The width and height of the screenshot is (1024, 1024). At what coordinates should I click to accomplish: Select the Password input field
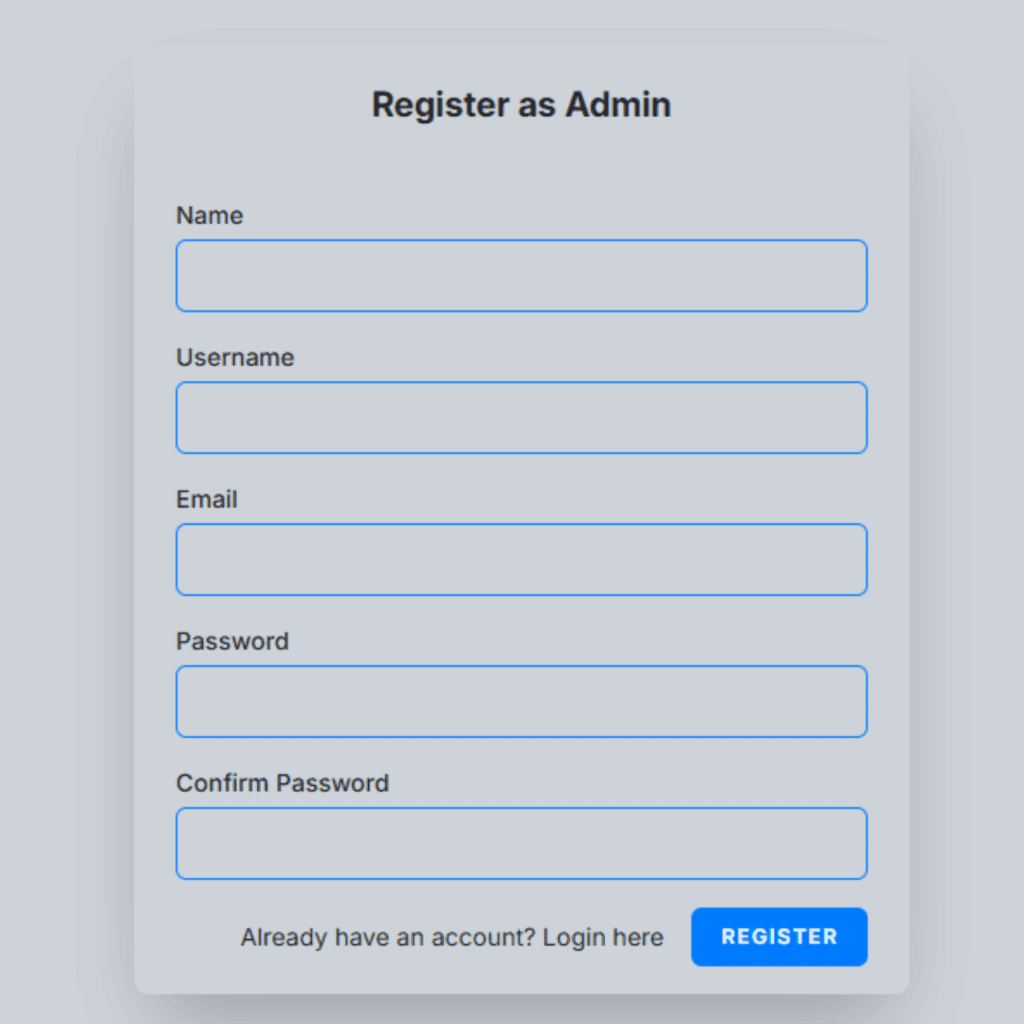[521, 702]
